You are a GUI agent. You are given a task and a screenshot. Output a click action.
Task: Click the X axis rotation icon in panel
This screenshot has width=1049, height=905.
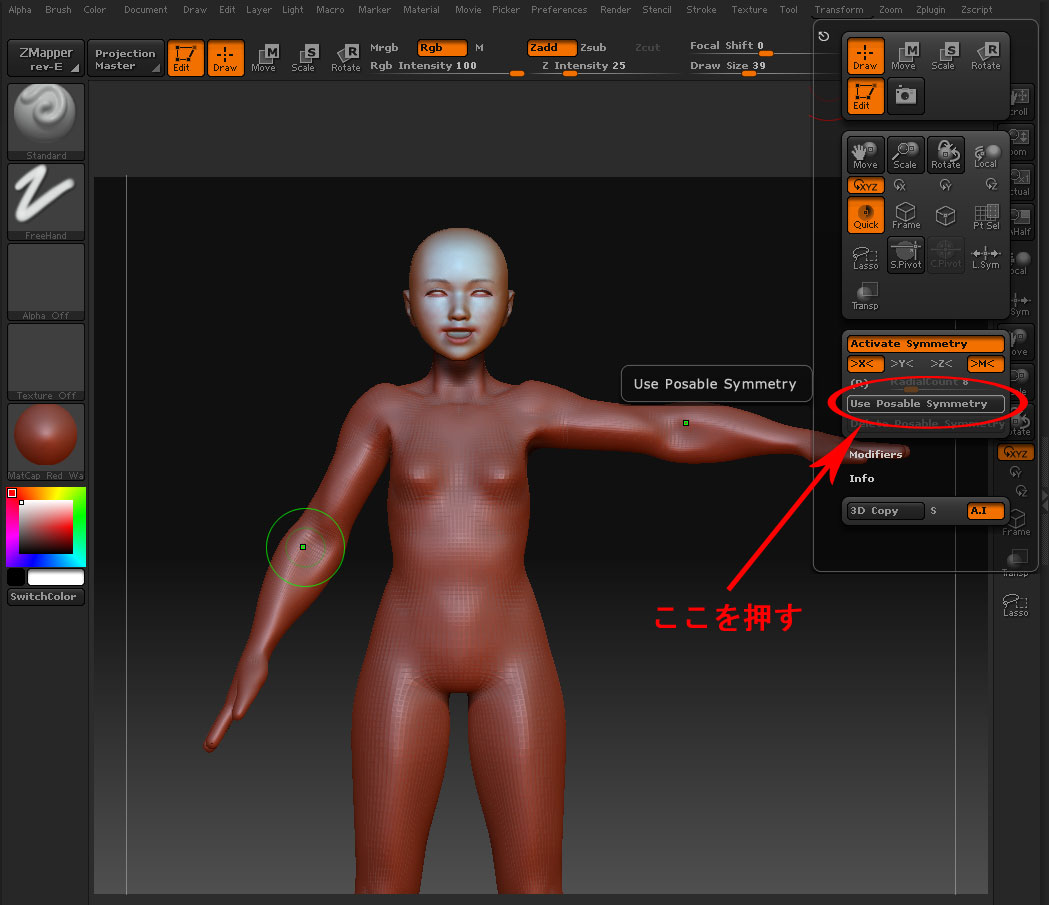900,185
